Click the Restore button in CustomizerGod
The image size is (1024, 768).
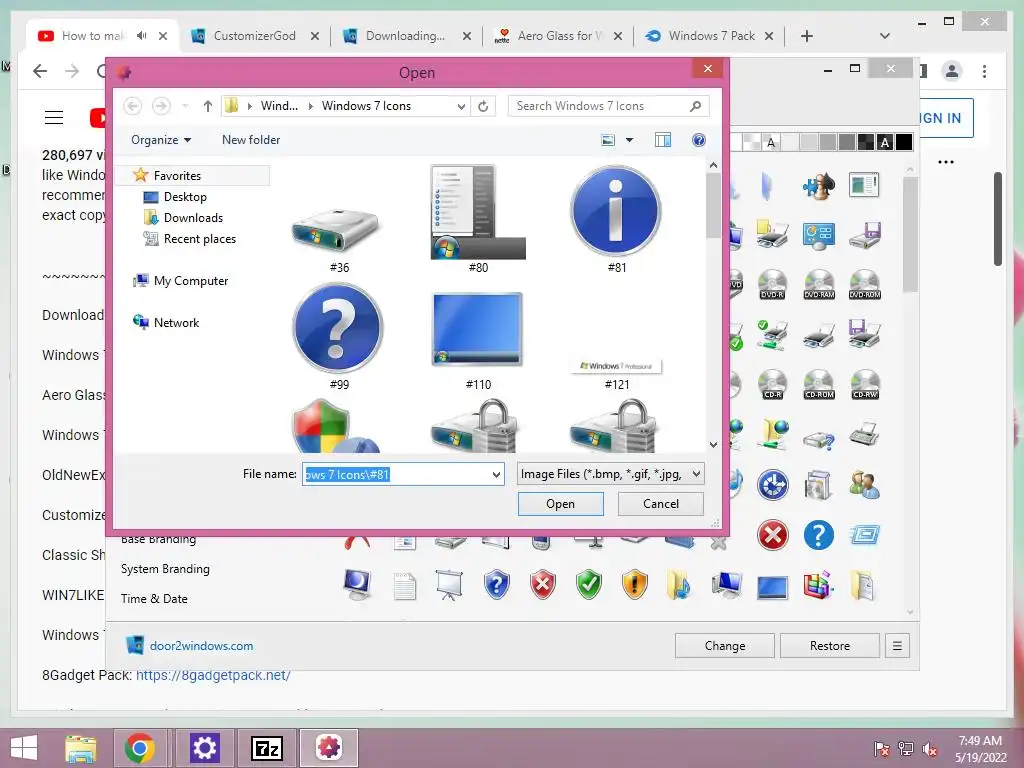(x=830, y=646)
